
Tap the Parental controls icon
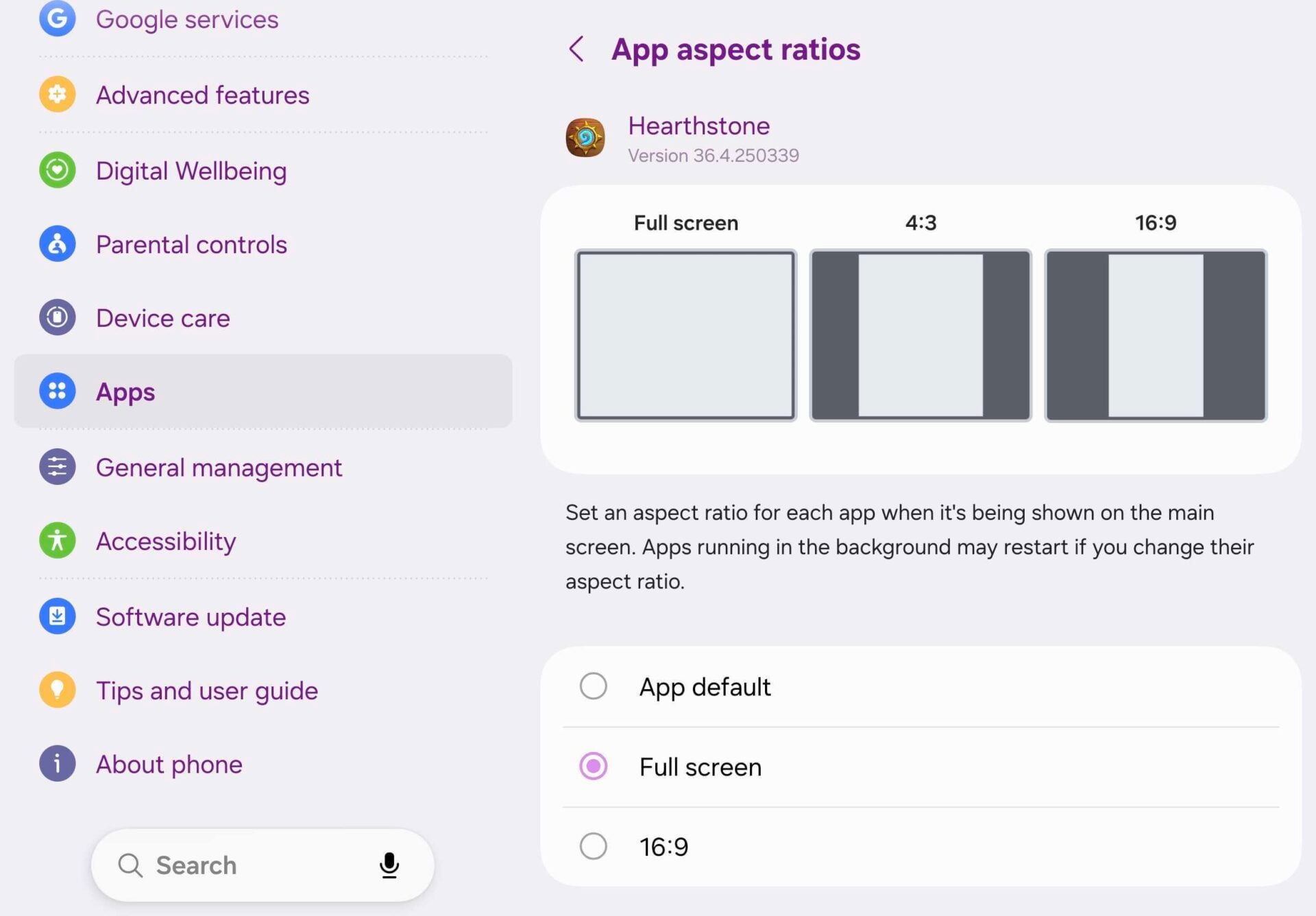tap(58, 244)
